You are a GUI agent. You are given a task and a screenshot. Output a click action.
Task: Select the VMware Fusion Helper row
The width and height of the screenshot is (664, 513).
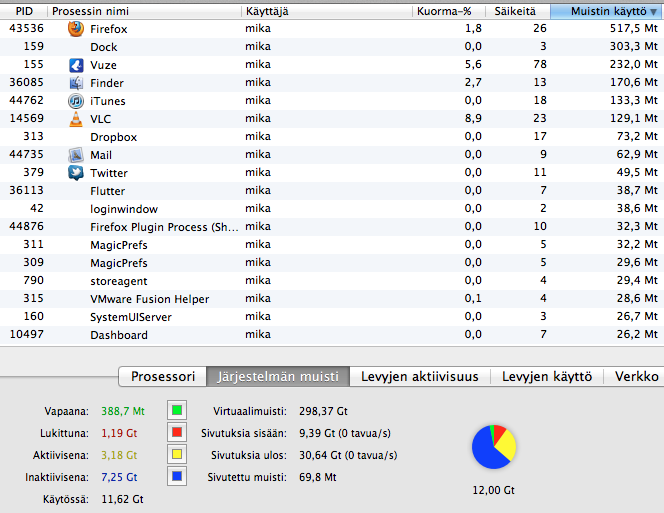pos(332,299)
